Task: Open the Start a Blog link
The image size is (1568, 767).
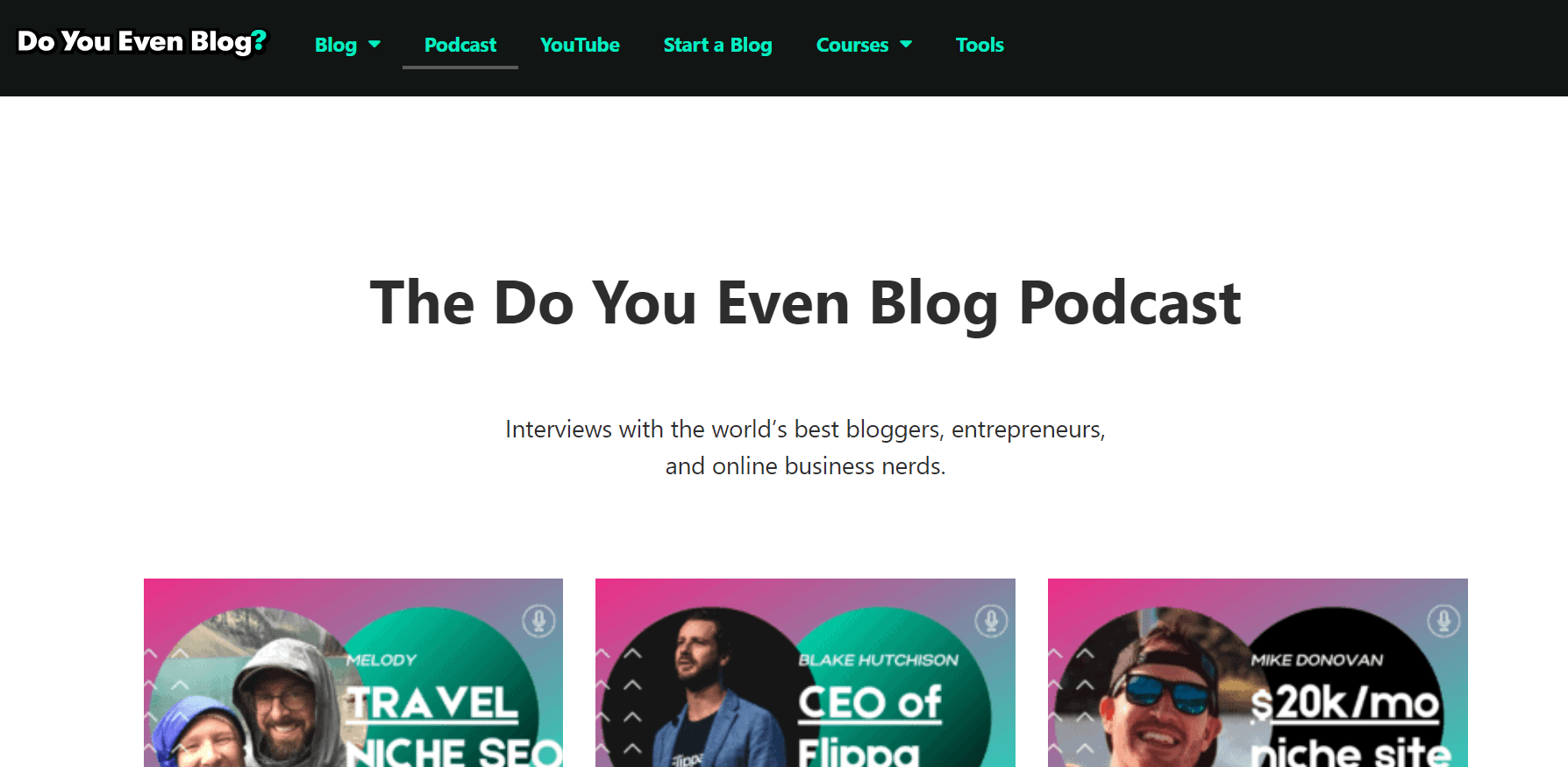Action: click(x=717, y=46)
